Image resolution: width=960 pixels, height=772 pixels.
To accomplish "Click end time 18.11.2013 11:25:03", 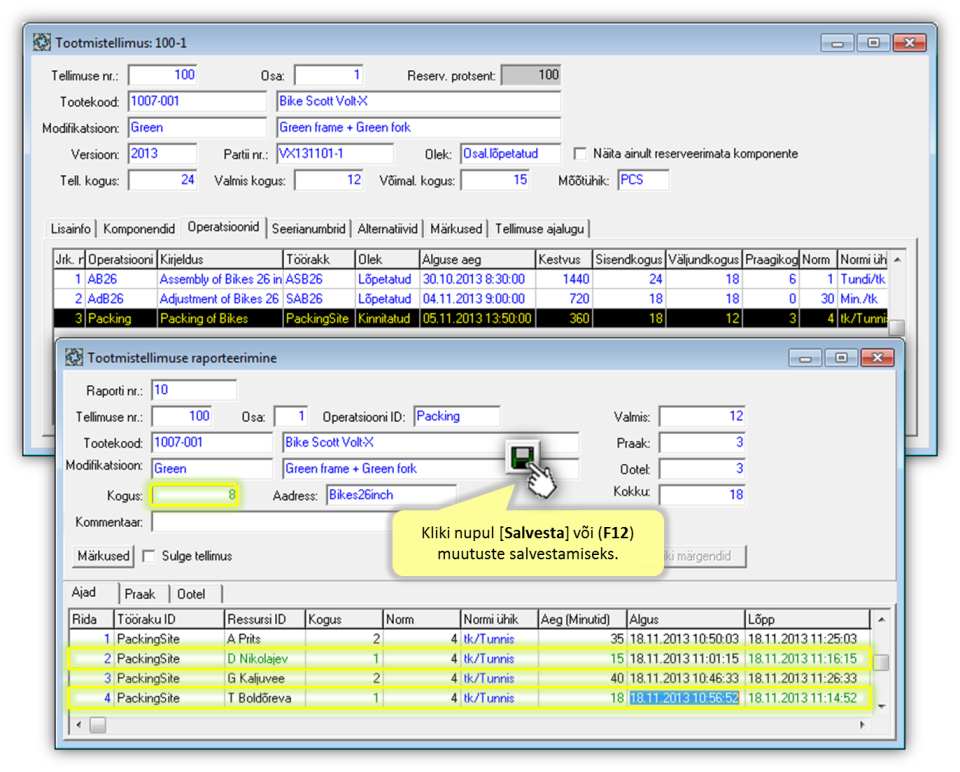I will coord(807,639).
